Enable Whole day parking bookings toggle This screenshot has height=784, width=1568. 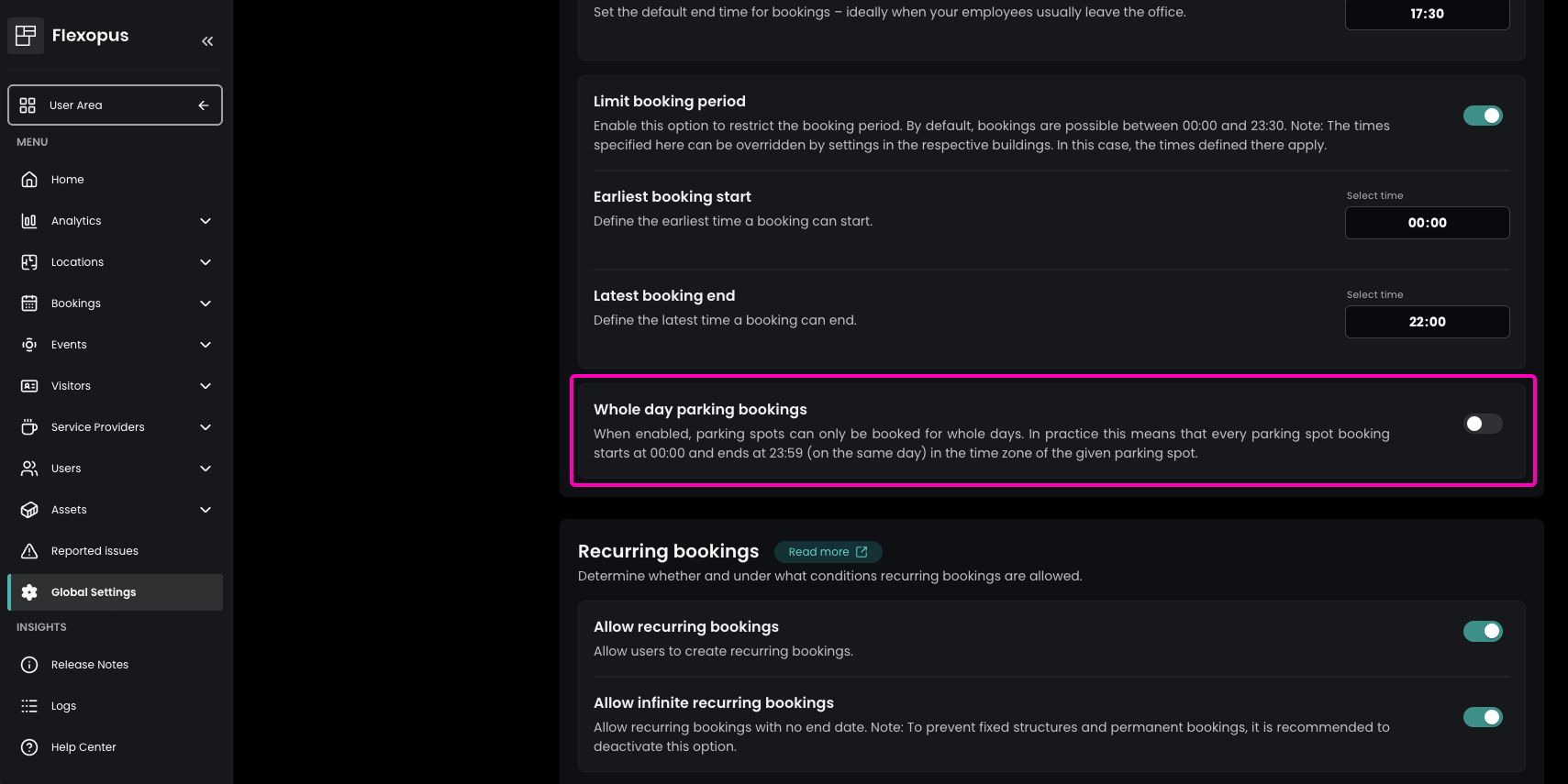pyautogui.click(x=1483, y=424)
